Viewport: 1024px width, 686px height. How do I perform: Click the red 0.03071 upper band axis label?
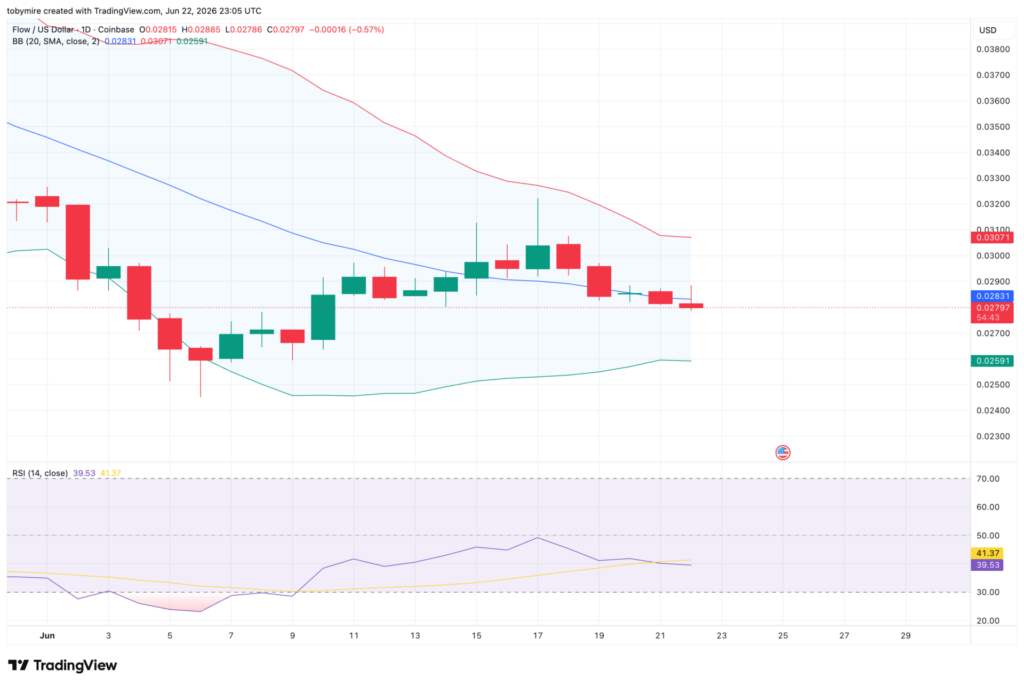(992, 238)
